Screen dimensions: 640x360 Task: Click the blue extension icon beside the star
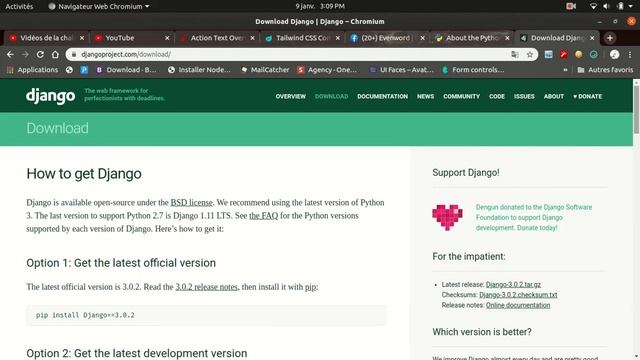pyautogui.click(x=549, y=54)
